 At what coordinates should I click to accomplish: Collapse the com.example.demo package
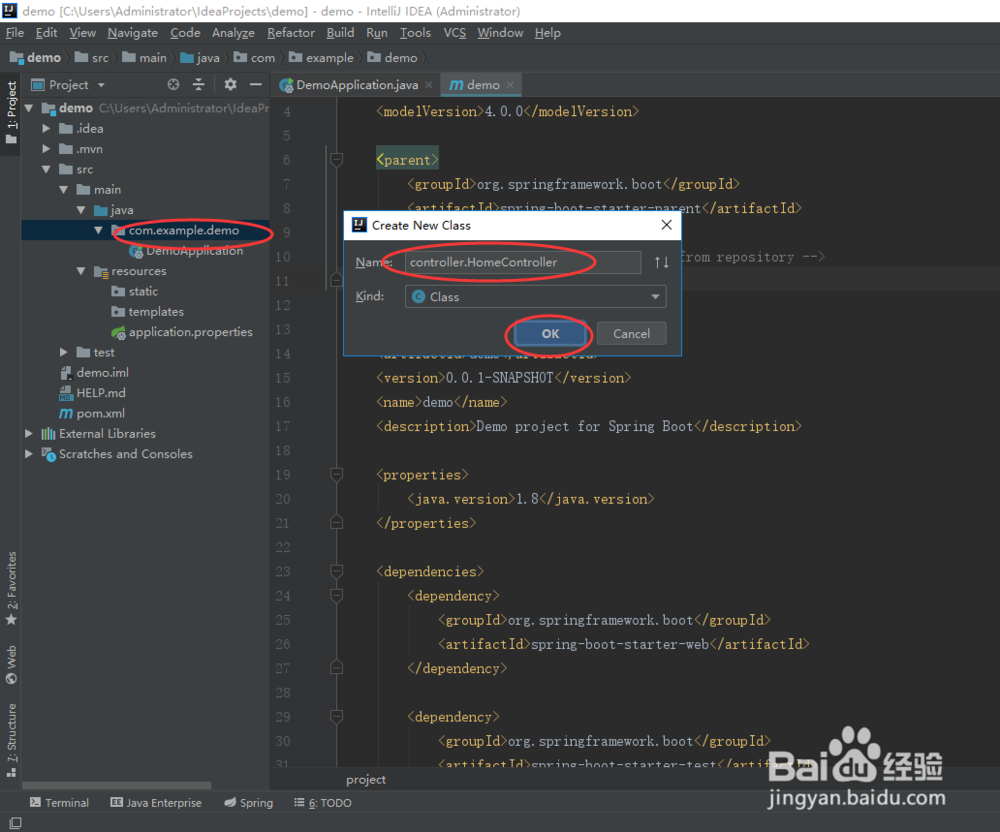point(98,231)
